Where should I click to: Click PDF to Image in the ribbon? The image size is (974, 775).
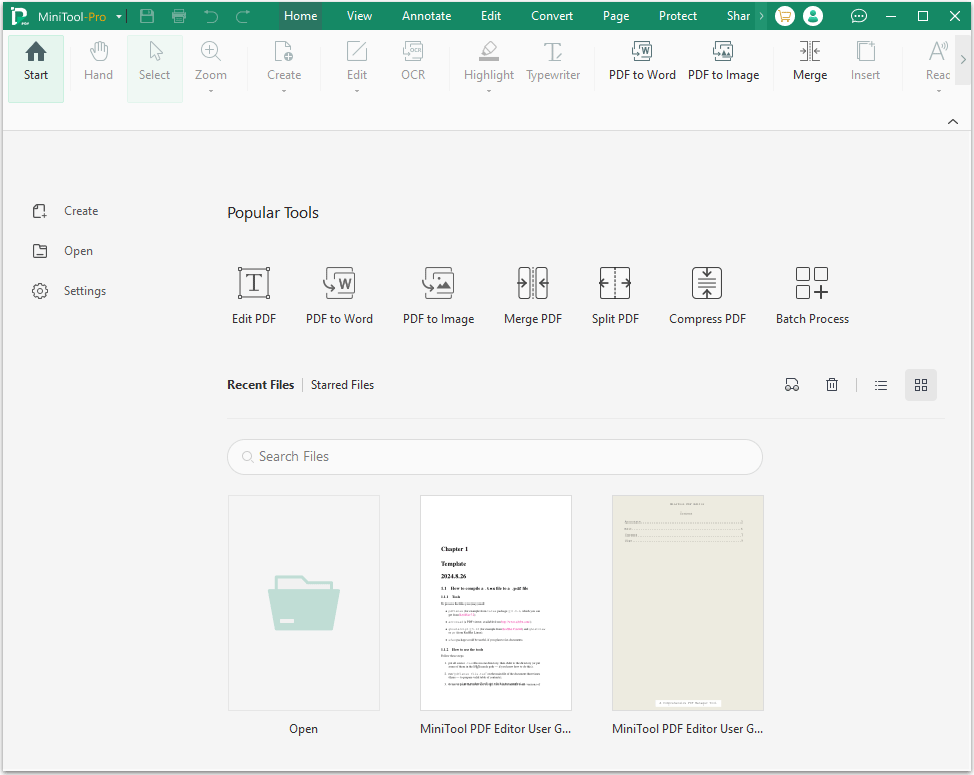(723, 62)
